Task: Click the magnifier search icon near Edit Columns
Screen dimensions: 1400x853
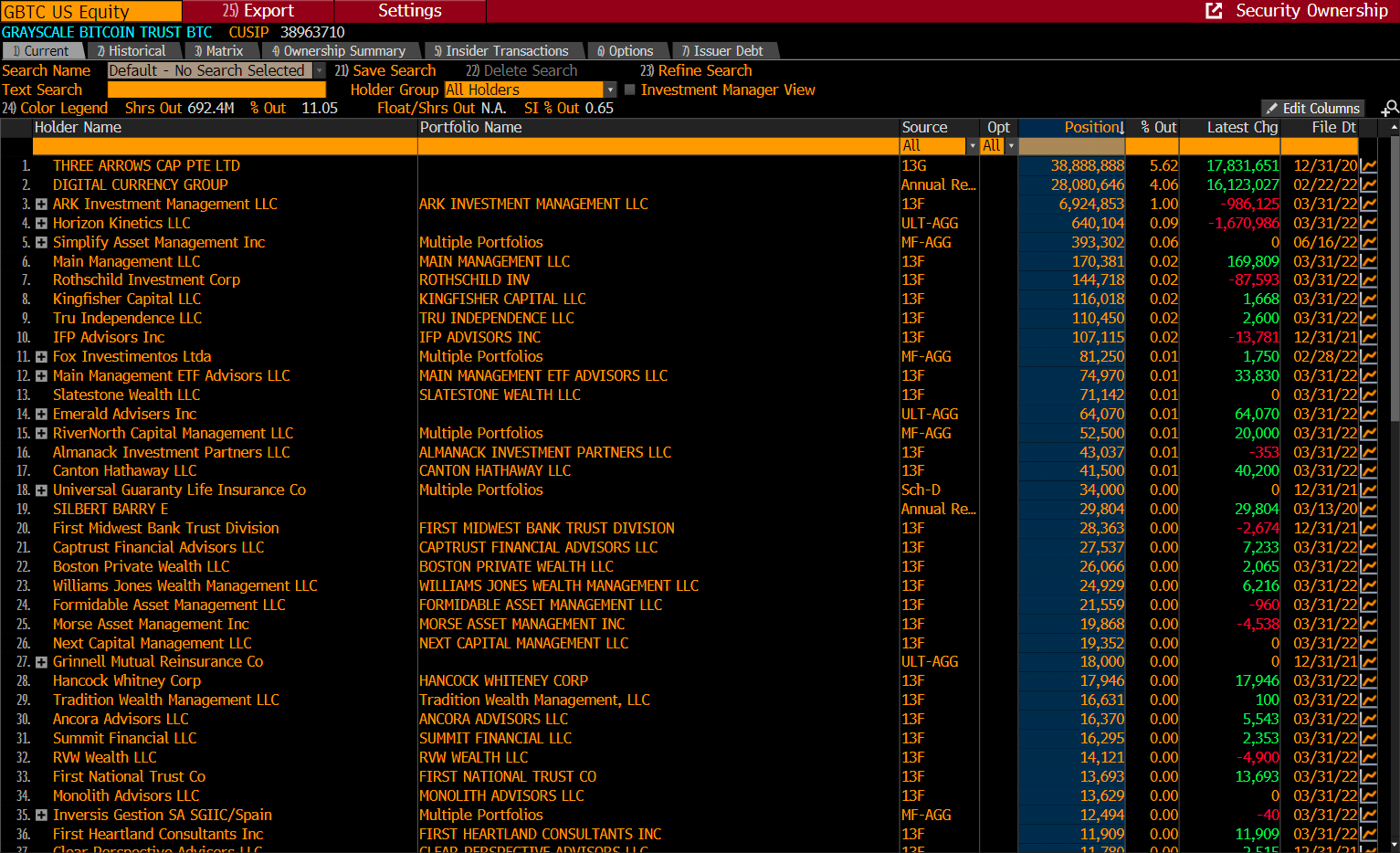Action: (1390, 109)
